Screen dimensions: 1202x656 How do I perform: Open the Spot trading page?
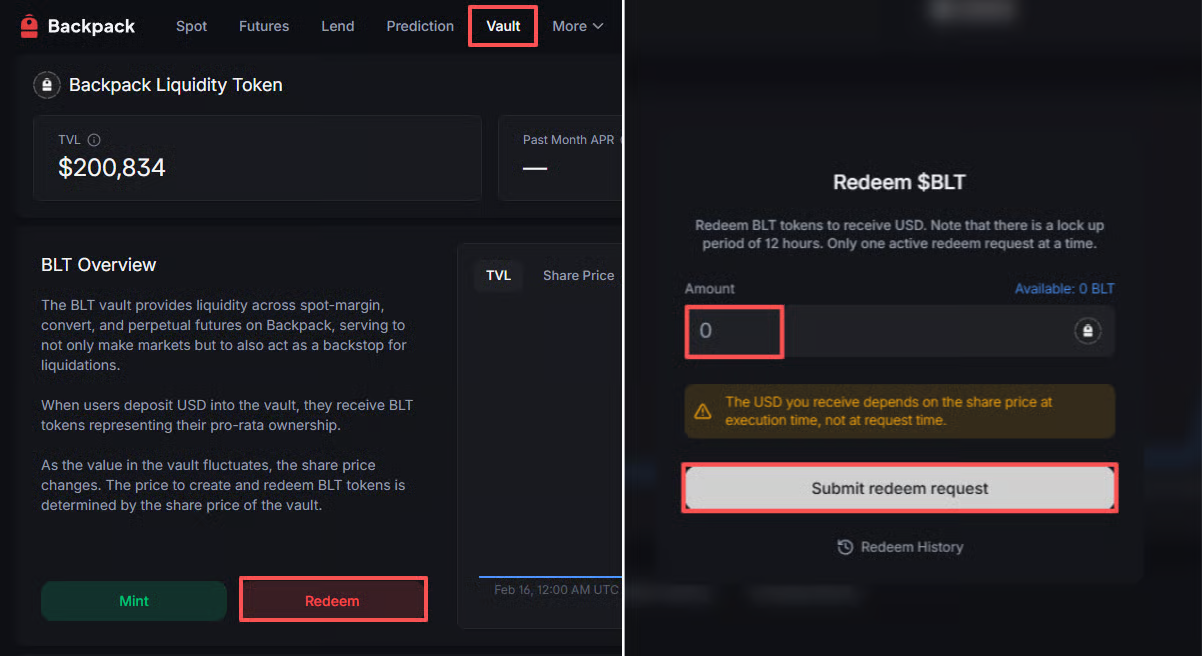[191, 26]
